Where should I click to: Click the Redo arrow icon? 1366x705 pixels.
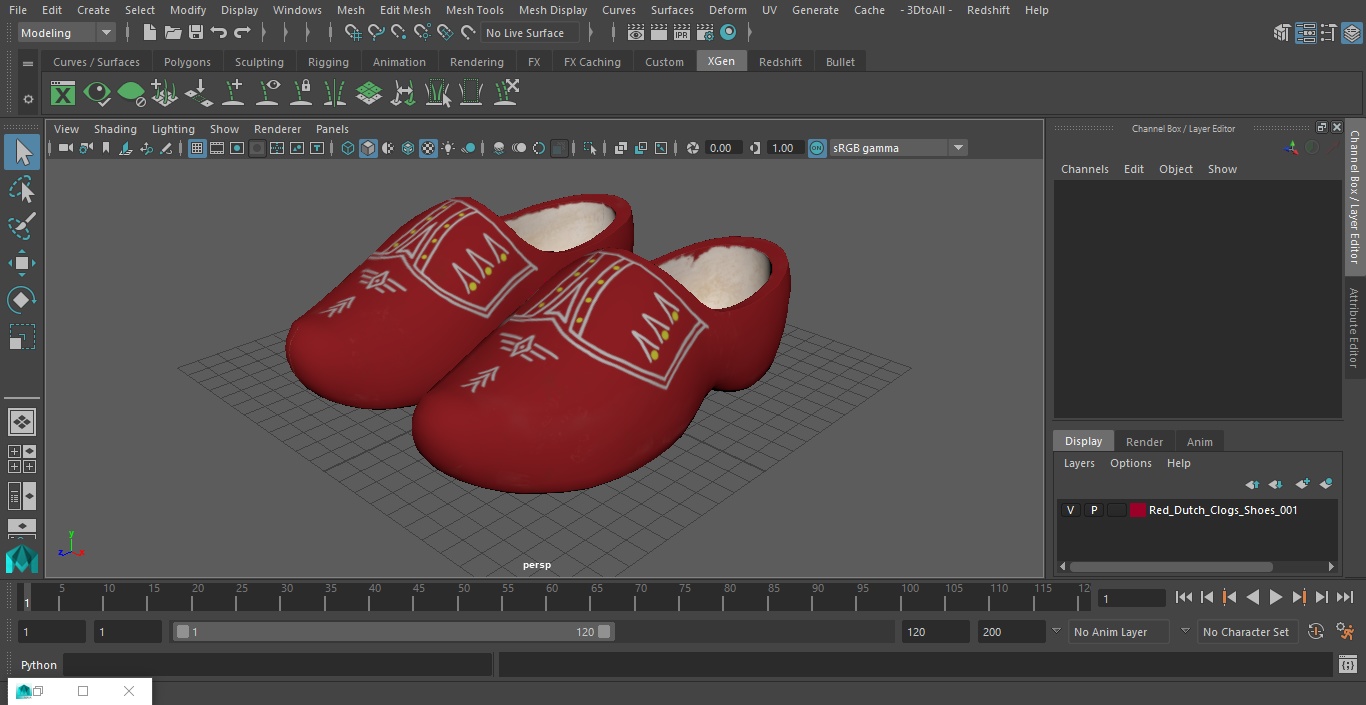click(242, 33)
